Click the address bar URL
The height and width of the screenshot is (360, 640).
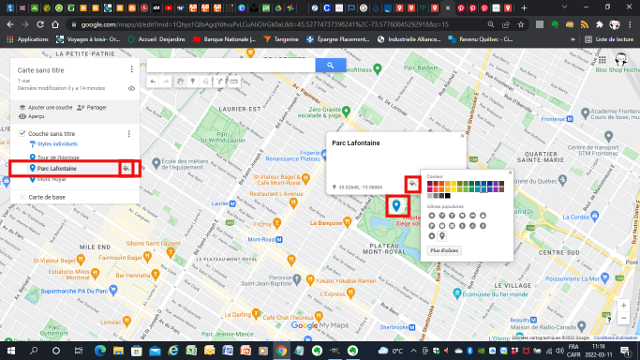click(x=264, y=24)
